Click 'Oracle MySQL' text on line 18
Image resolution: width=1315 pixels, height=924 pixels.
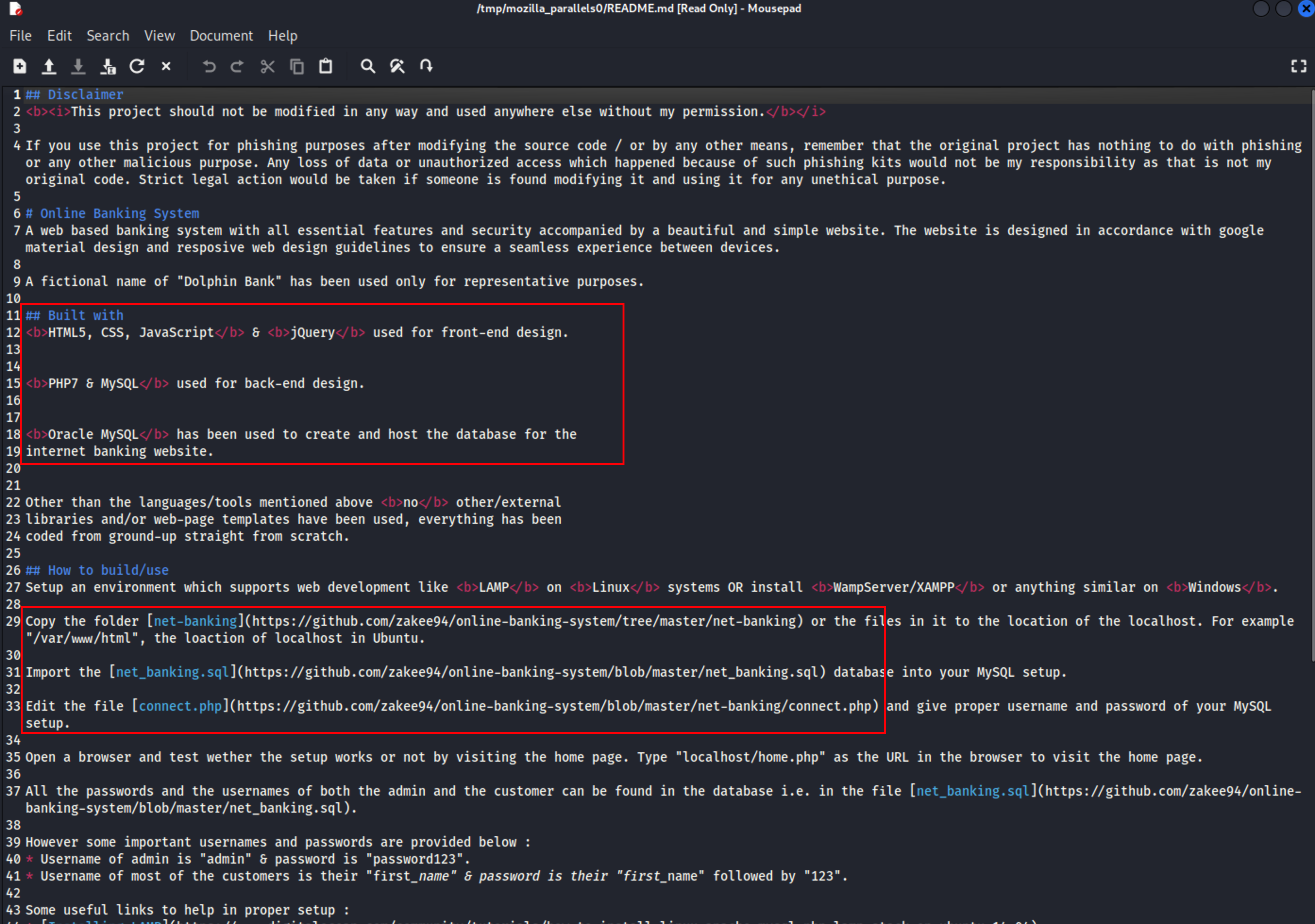(x=93, y=435)
